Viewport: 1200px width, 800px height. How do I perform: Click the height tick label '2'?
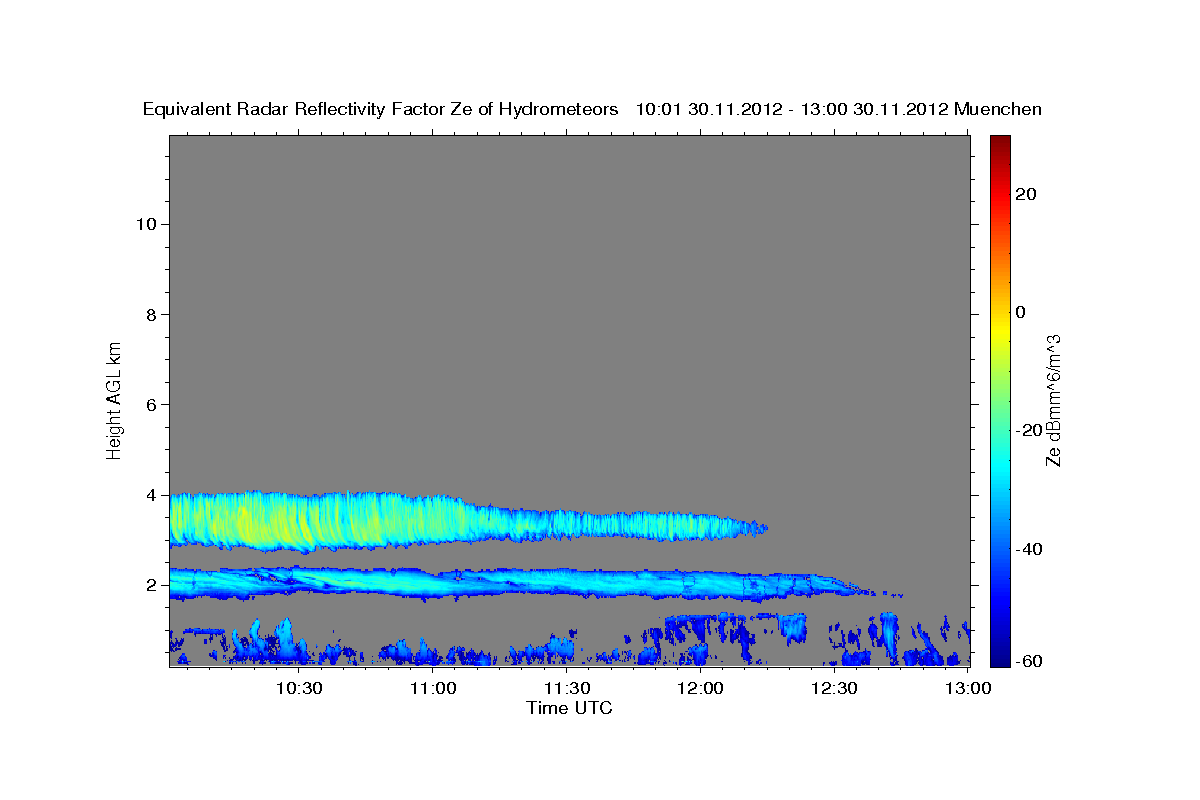[x=151, y=585]
